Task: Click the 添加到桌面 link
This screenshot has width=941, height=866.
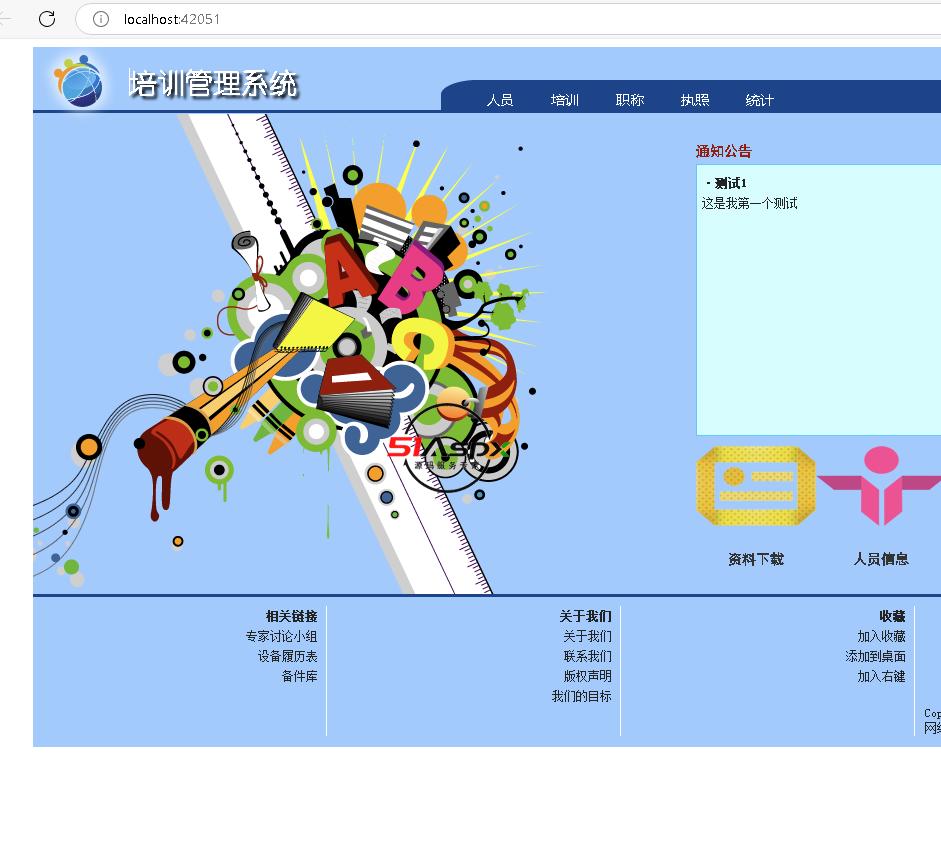Action: coord(875,656)
